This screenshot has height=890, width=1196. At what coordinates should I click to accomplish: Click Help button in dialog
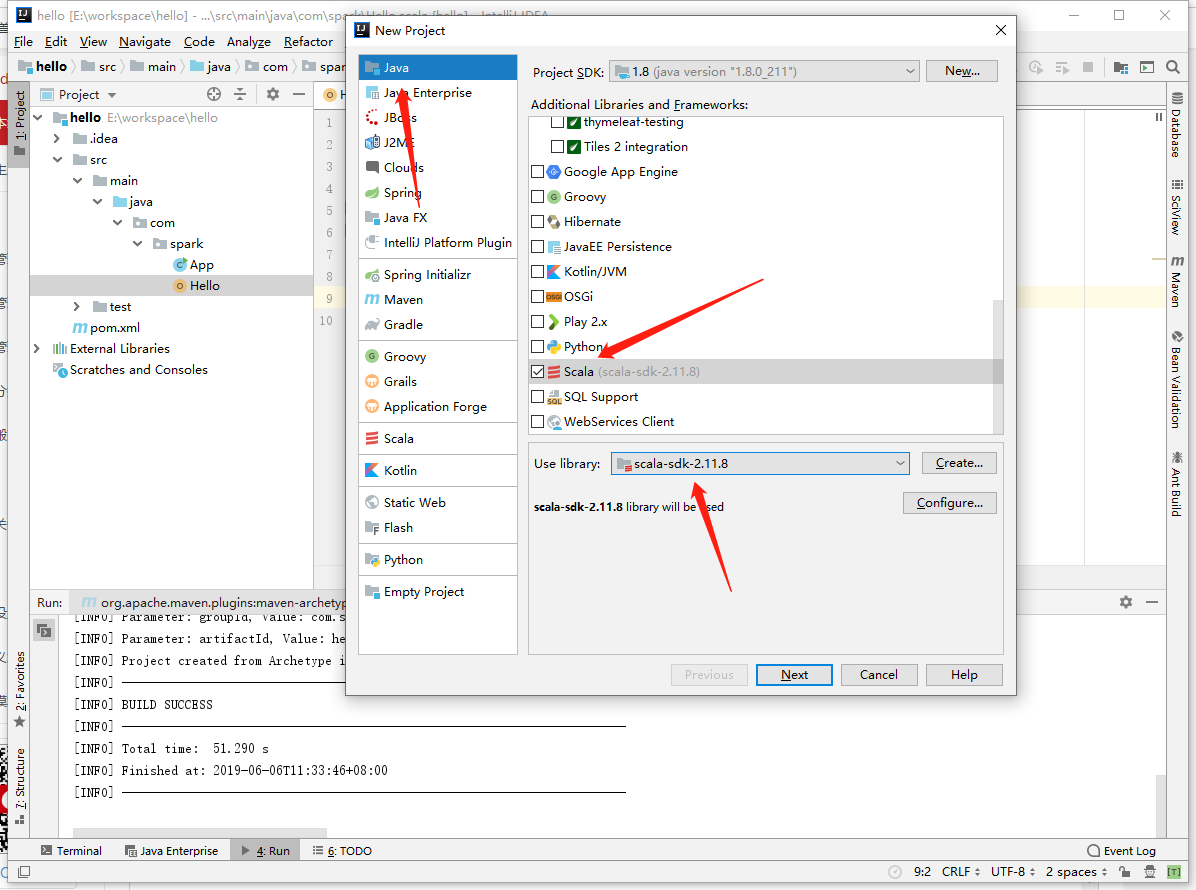(964, 675)
